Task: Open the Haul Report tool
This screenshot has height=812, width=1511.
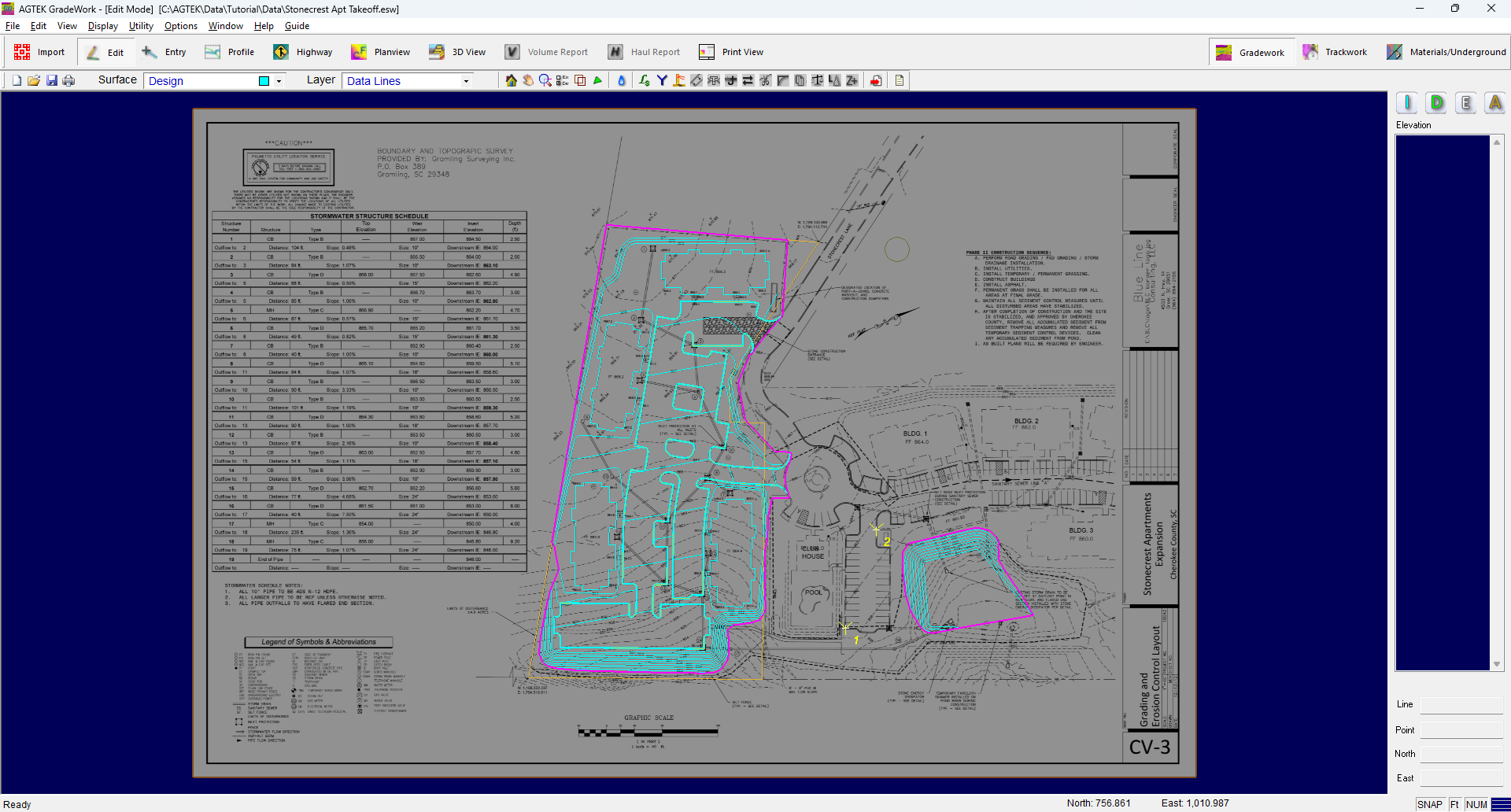Action: click(x=645, y=51)
